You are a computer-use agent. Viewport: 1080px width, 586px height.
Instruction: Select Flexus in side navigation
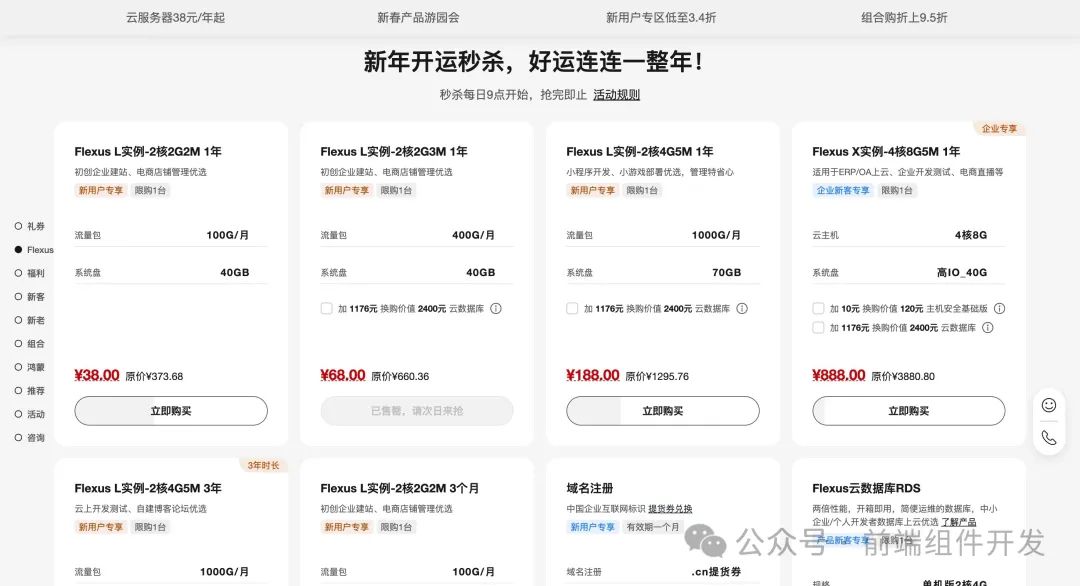(x=34, y=249)
